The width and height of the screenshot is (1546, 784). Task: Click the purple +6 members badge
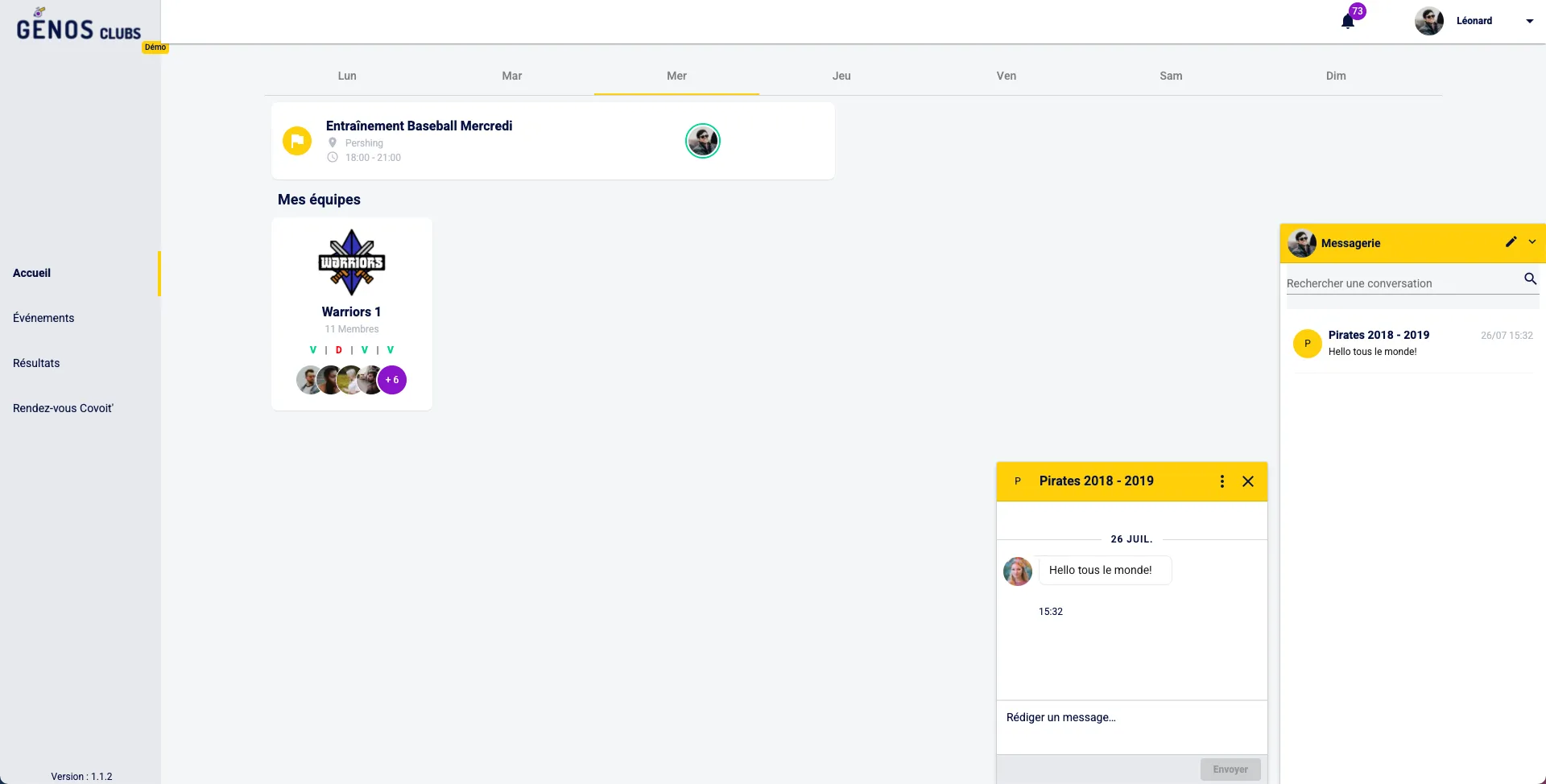(x=392, y=380)
